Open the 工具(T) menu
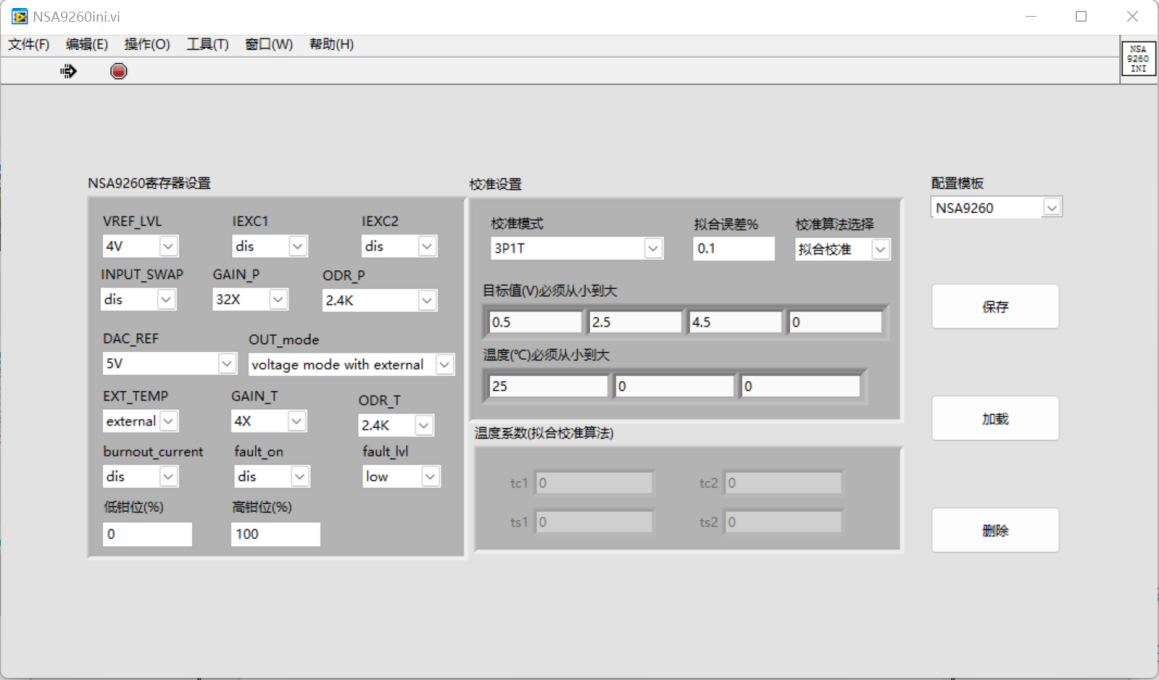Image resolution: width=1159 pixels, height=680 pixels. (x=207, y=45)
